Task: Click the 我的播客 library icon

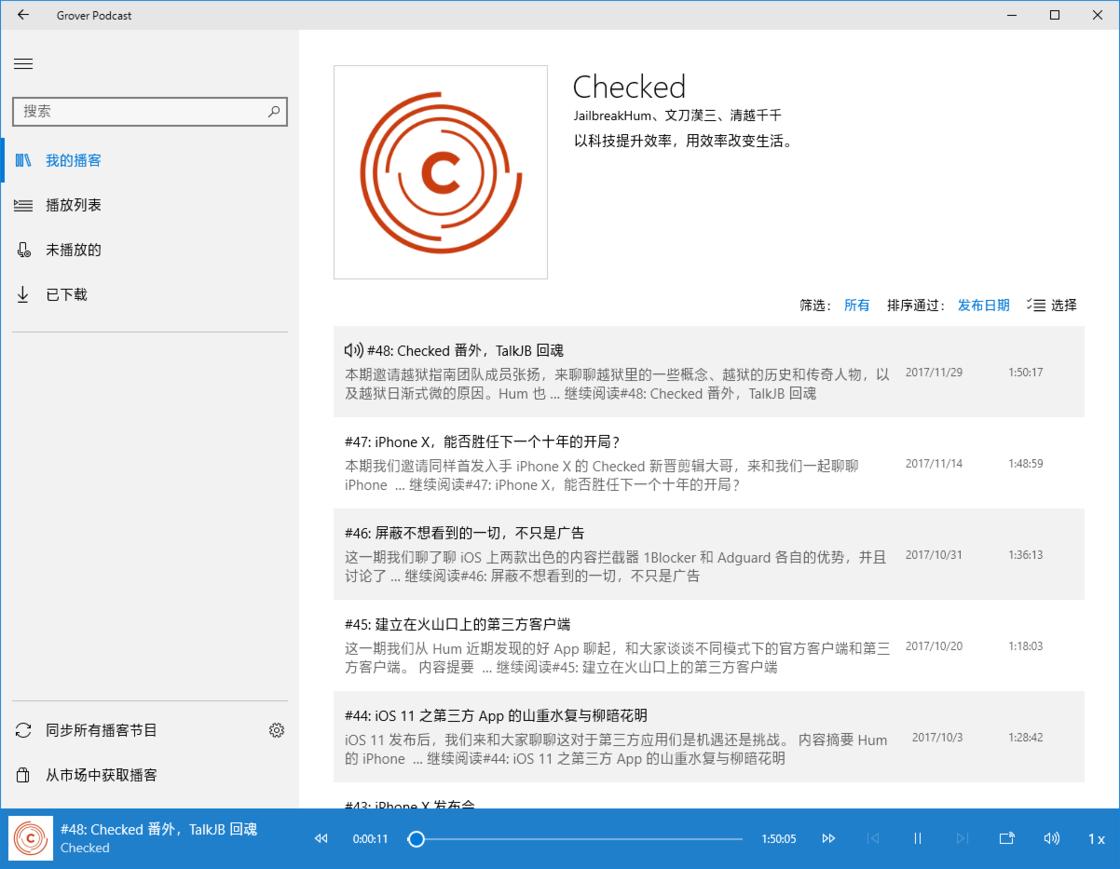Action: [x=24, y=161]
